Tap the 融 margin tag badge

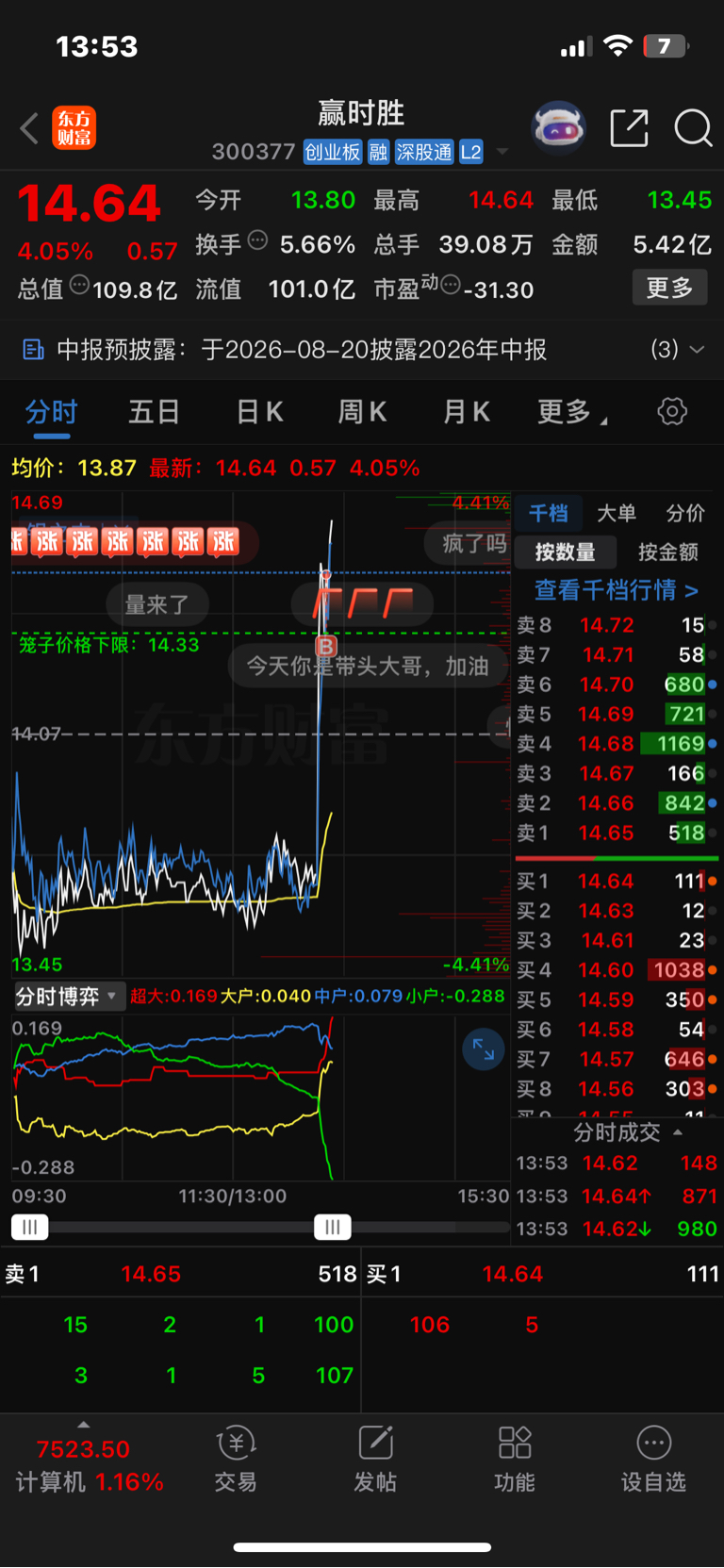pyautogui.click(x=379, y=152)
